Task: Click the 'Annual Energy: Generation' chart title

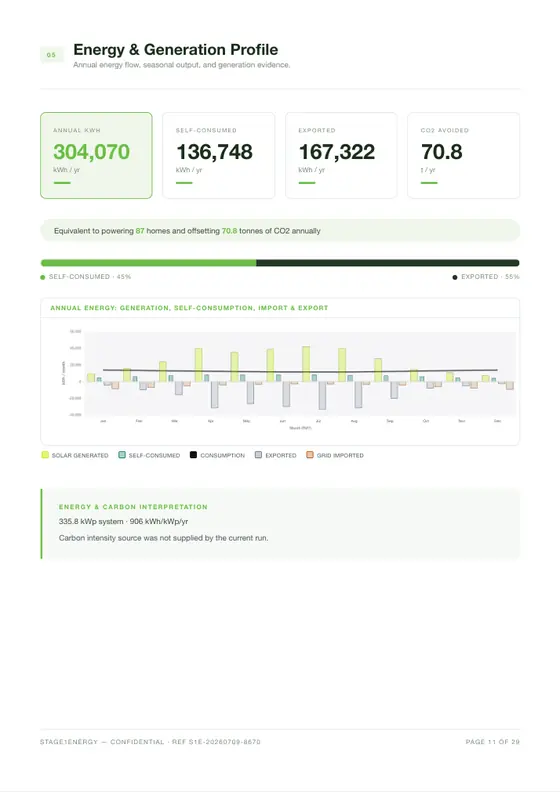Action: point(189,308)
